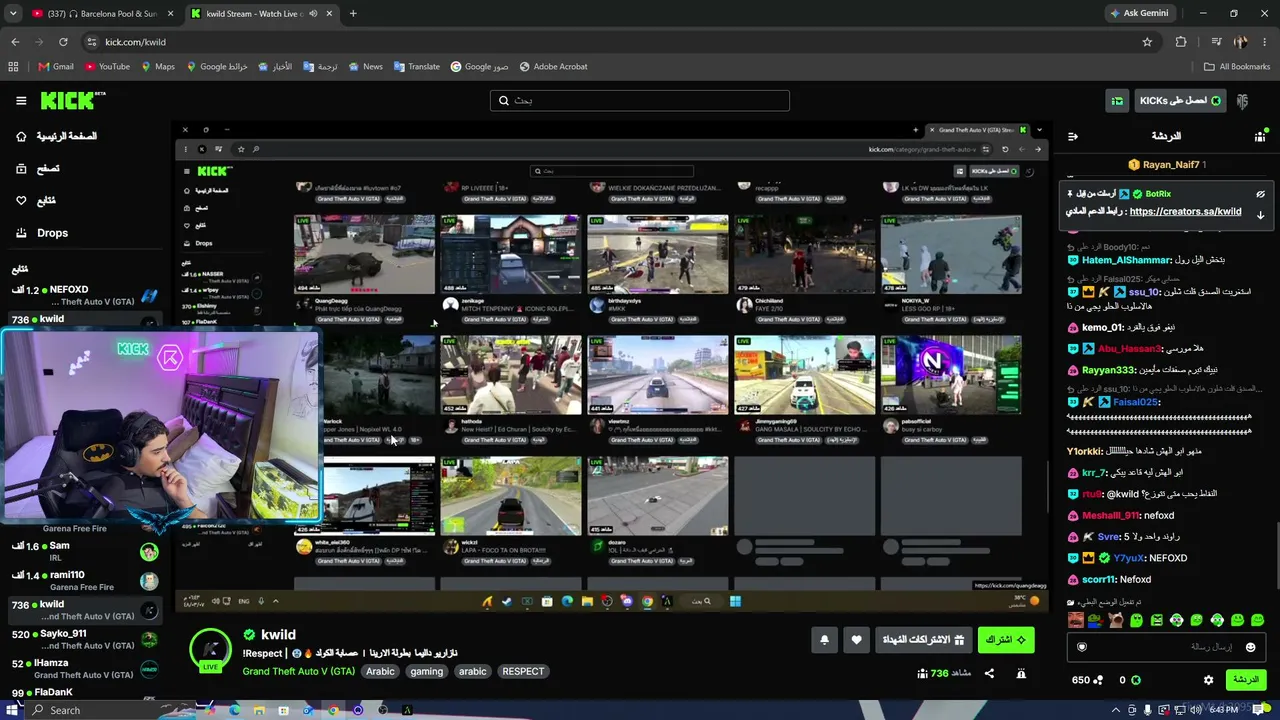Open chat settings gear
Viewport: 1280px width, 720px height.
tap(1208, 680)
